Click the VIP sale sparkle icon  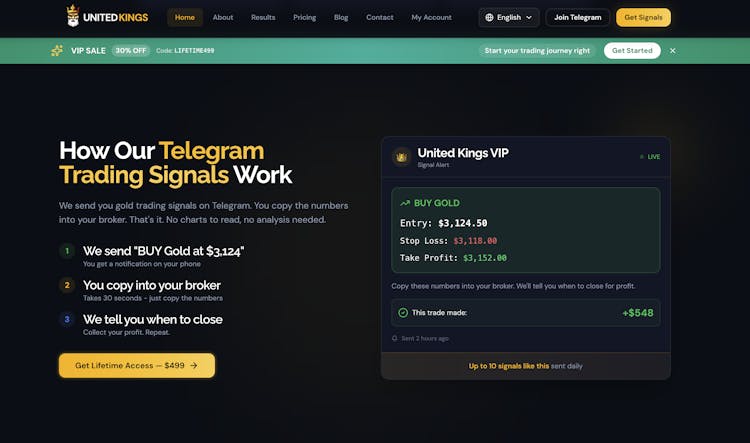57,50
